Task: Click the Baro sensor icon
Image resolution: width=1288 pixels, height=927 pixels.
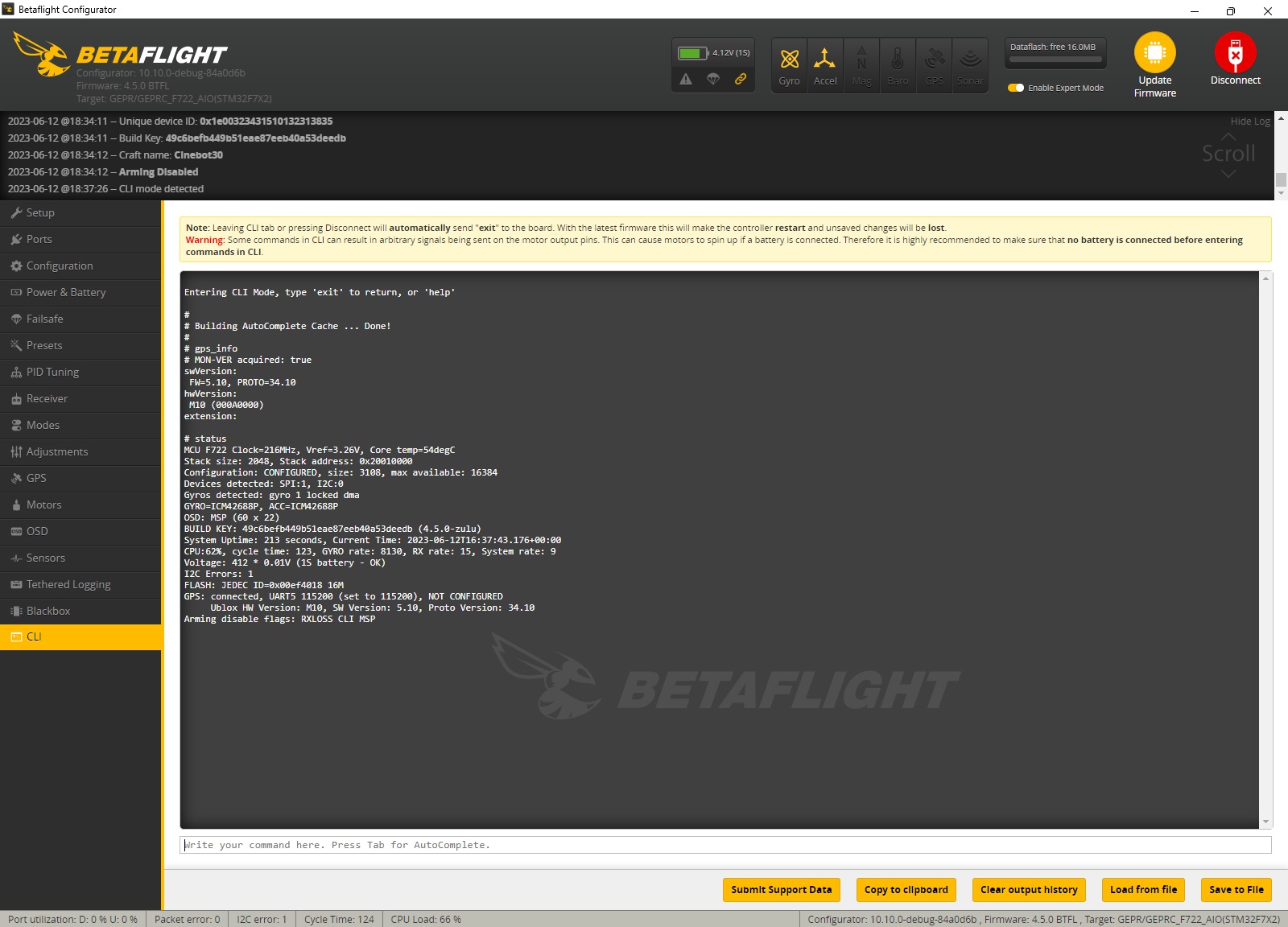Action: (898, 64)
